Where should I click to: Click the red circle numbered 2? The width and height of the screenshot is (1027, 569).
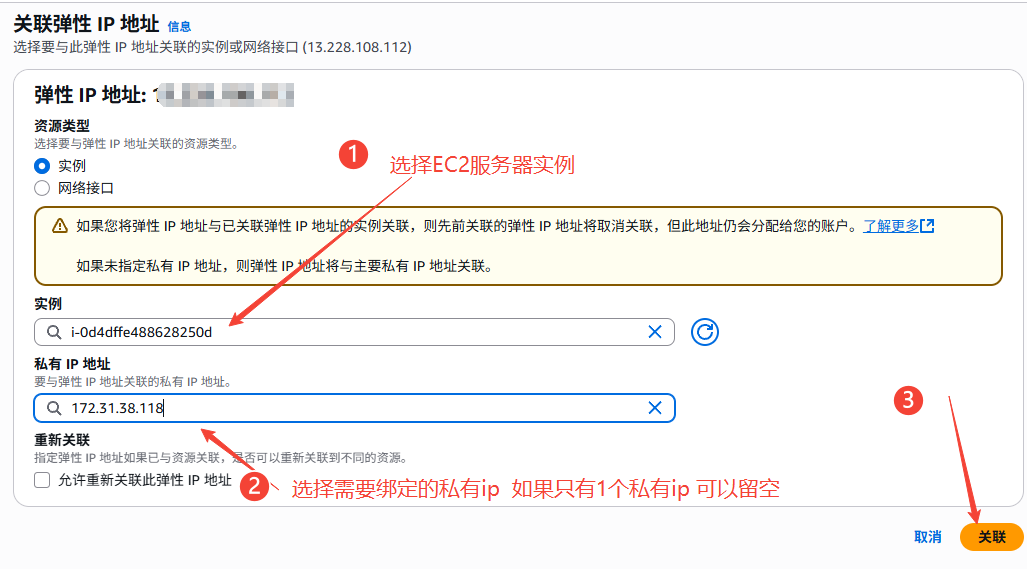[x=256, y=487]
